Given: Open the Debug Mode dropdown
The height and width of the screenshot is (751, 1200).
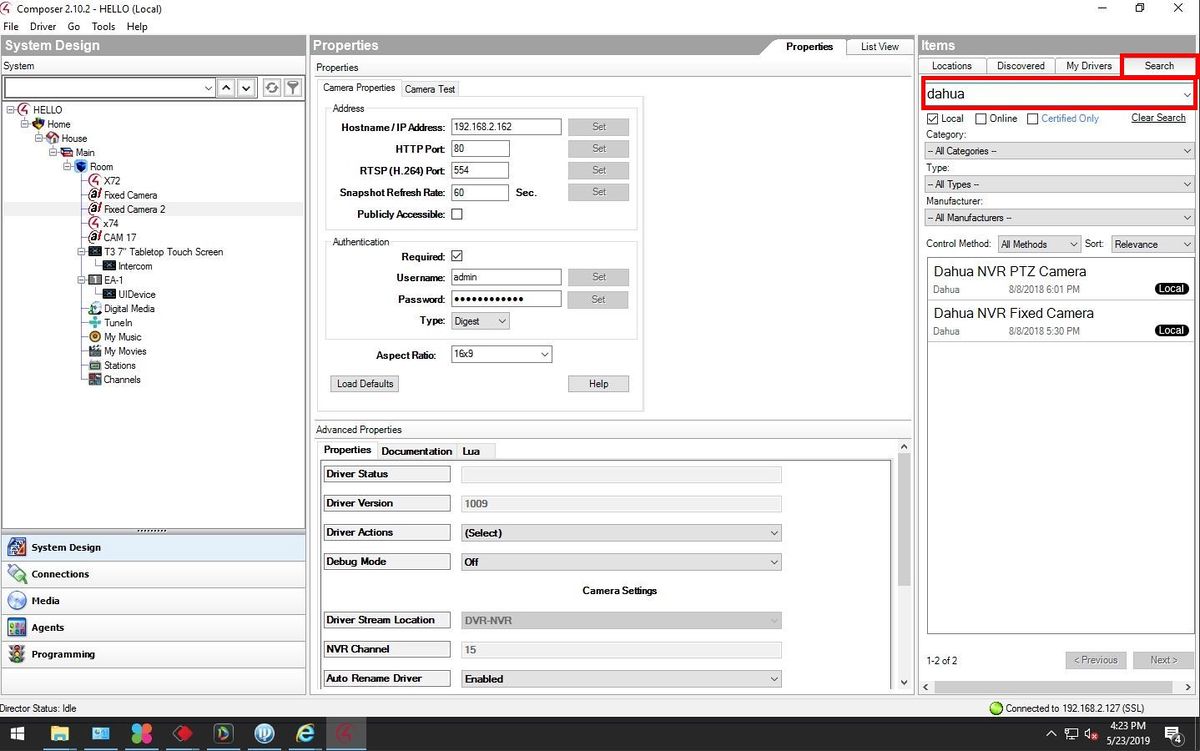Looking at the screenshot, I should click(x=620, y=562).
